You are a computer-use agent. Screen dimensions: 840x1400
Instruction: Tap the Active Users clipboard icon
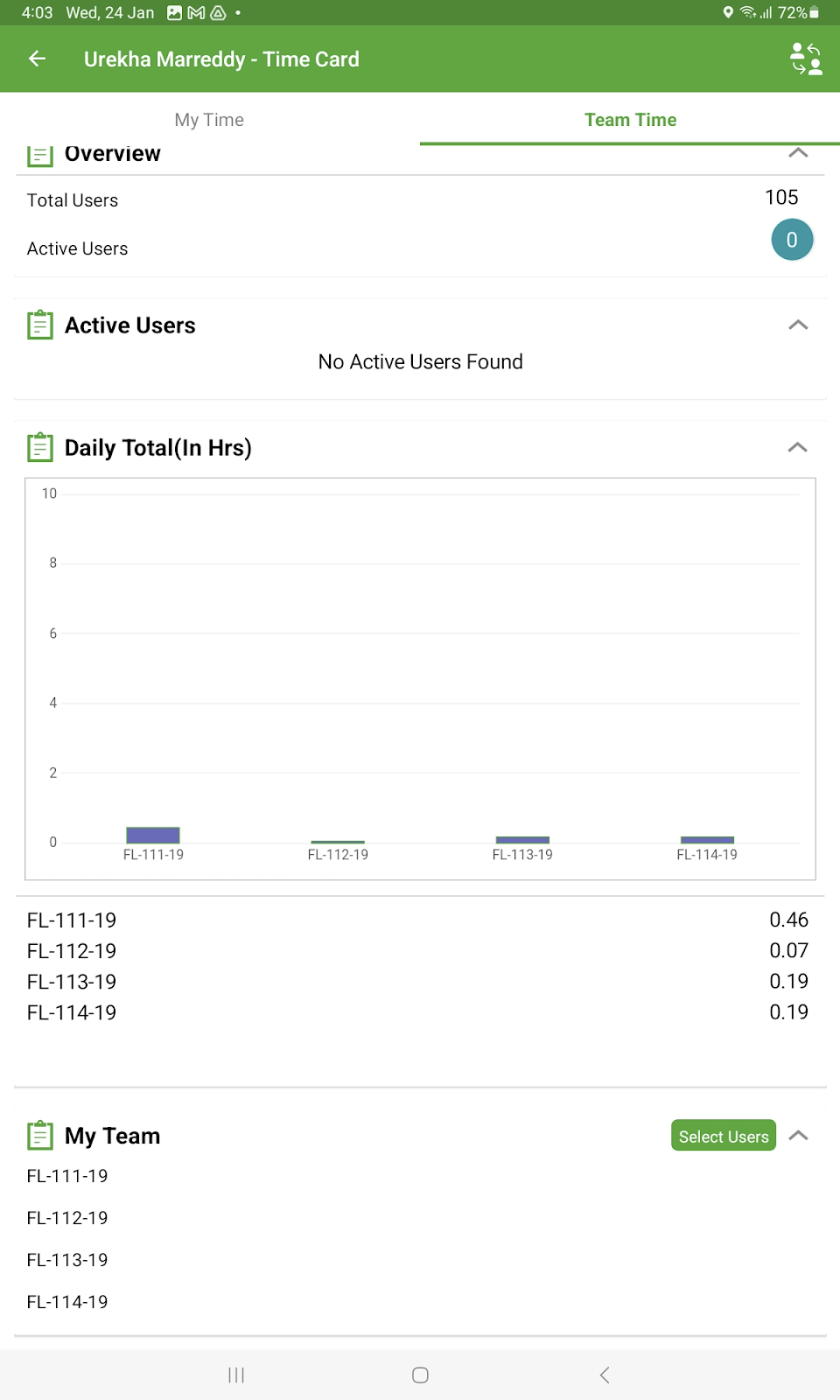40,325
